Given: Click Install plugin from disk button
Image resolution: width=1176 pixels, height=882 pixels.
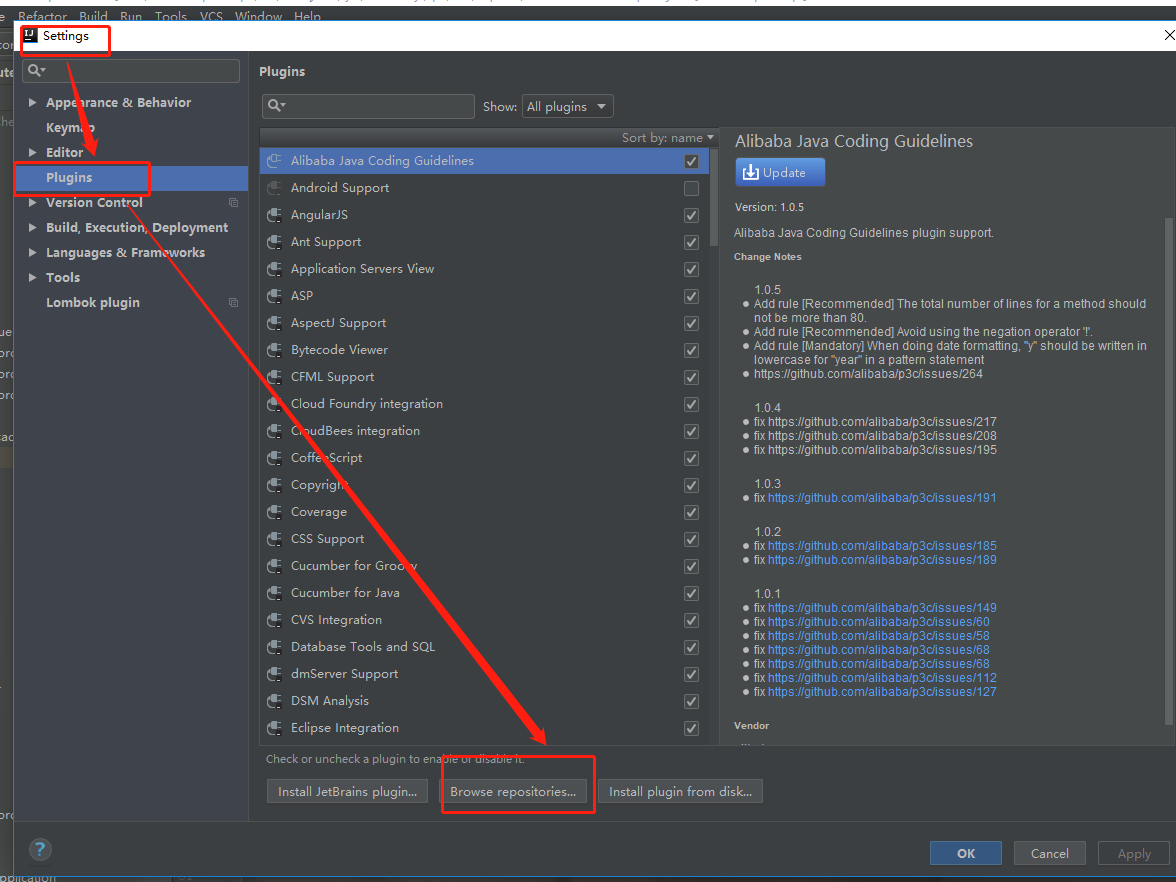Looking at the screenshot, I should [680, 791].
